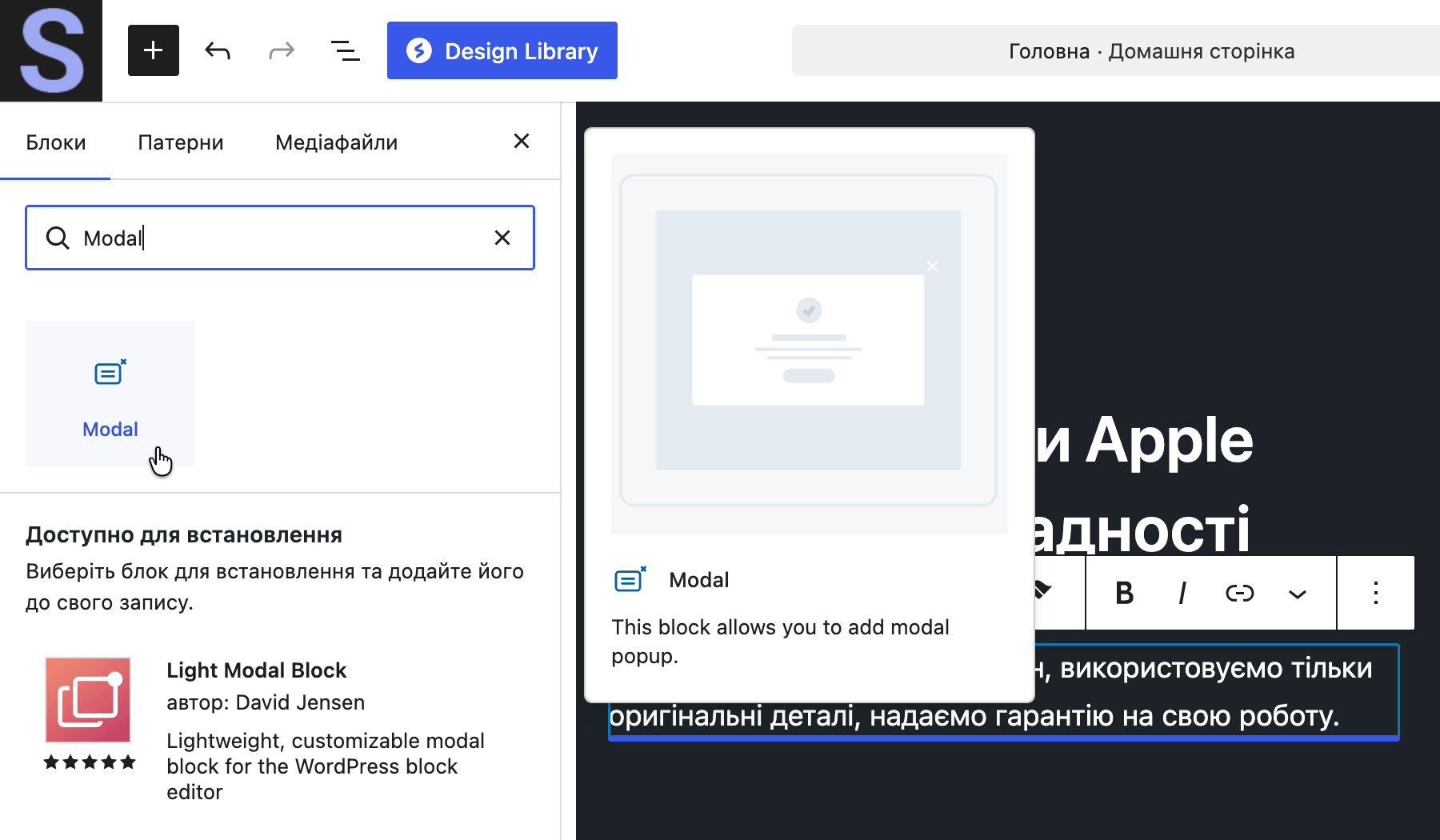Open the Design Library
The width and height of the screenshot is (1440, 840).
502,50
